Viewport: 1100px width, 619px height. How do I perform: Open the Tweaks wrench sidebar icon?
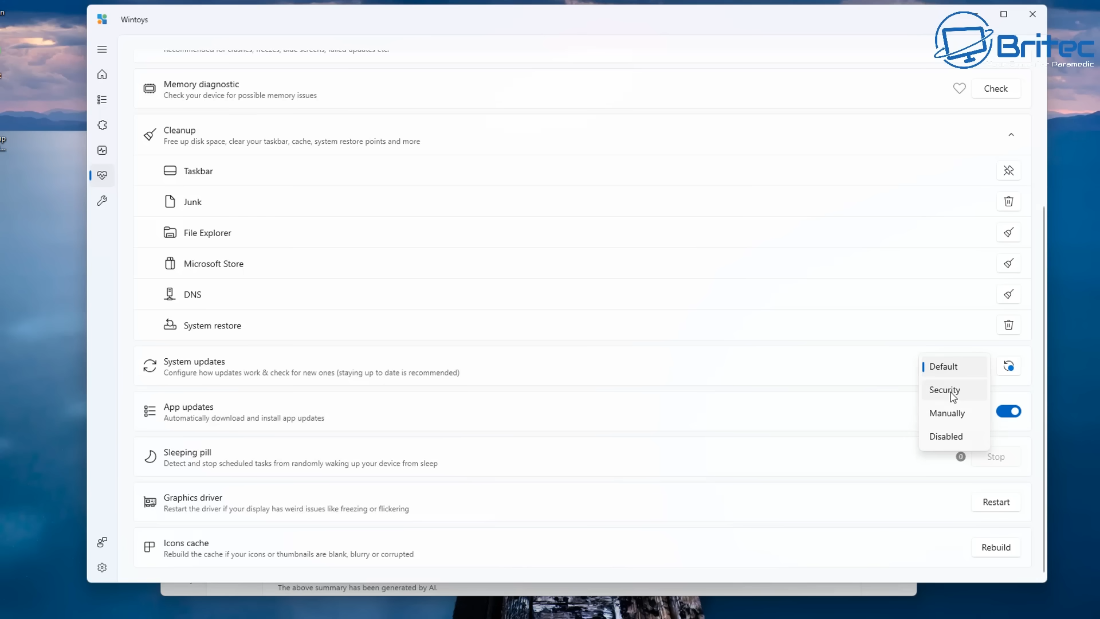coord(102,201)
